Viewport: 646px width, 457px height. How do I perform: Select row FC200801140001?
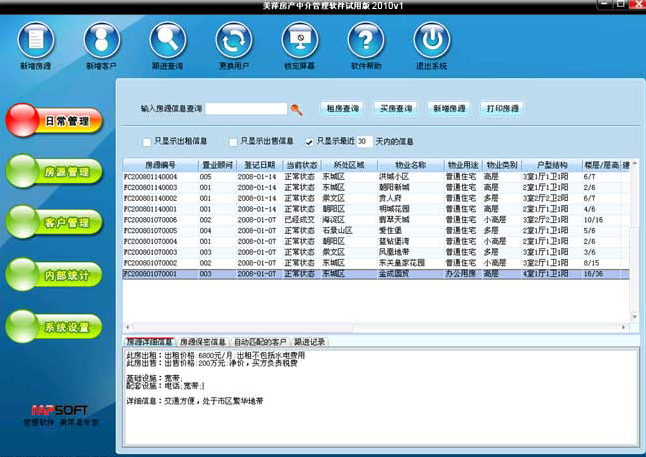pos(376,209)
